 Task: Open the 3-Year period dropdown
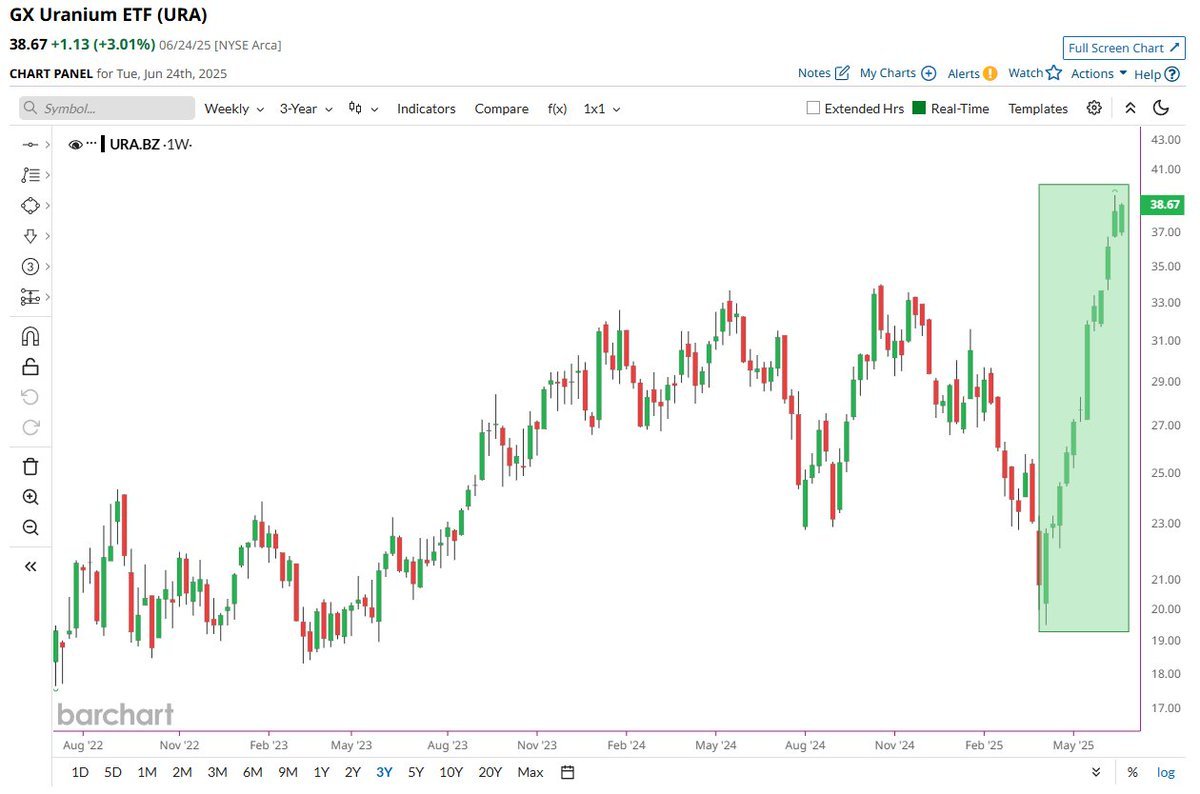[x=306, y=108]
